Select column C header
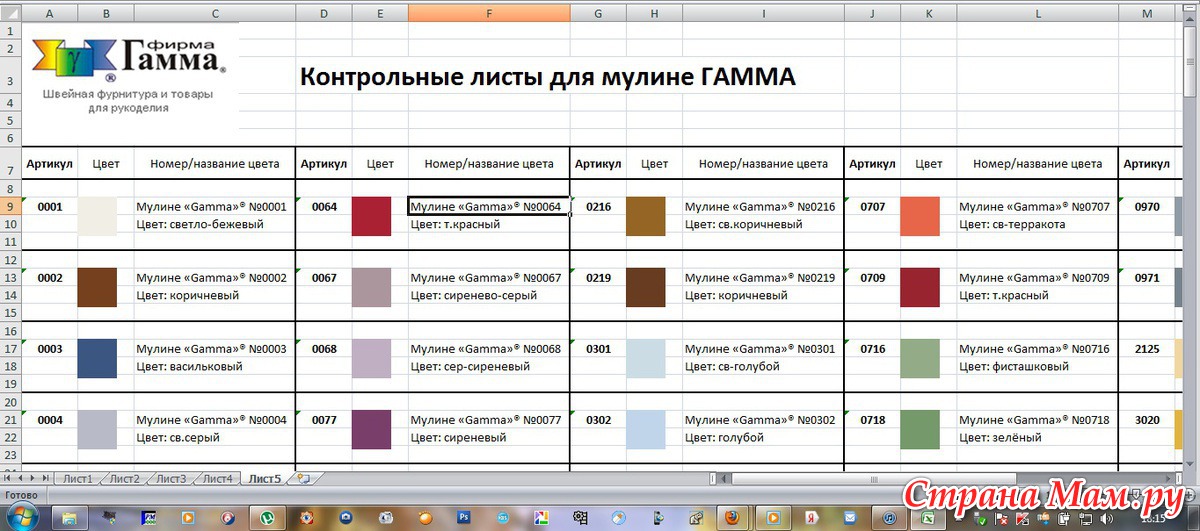The width and height of the screenshot is (1200, 531). tap(215, 13)
